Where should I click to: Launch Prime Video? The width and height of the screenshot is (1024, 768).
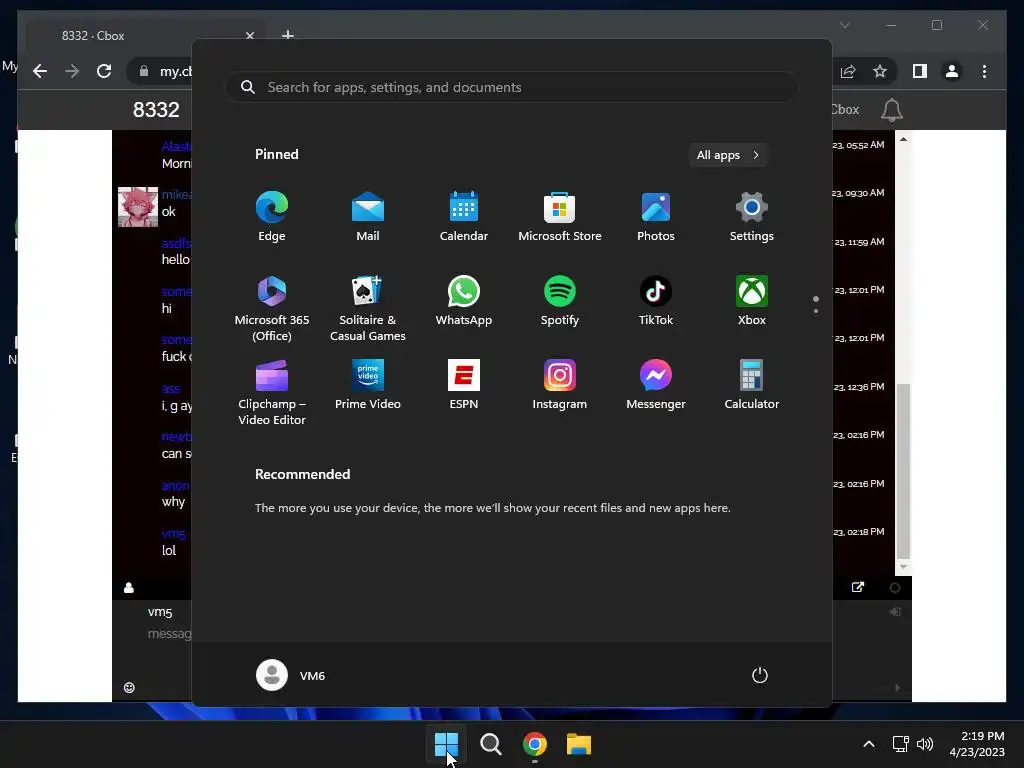click(368, 385)
